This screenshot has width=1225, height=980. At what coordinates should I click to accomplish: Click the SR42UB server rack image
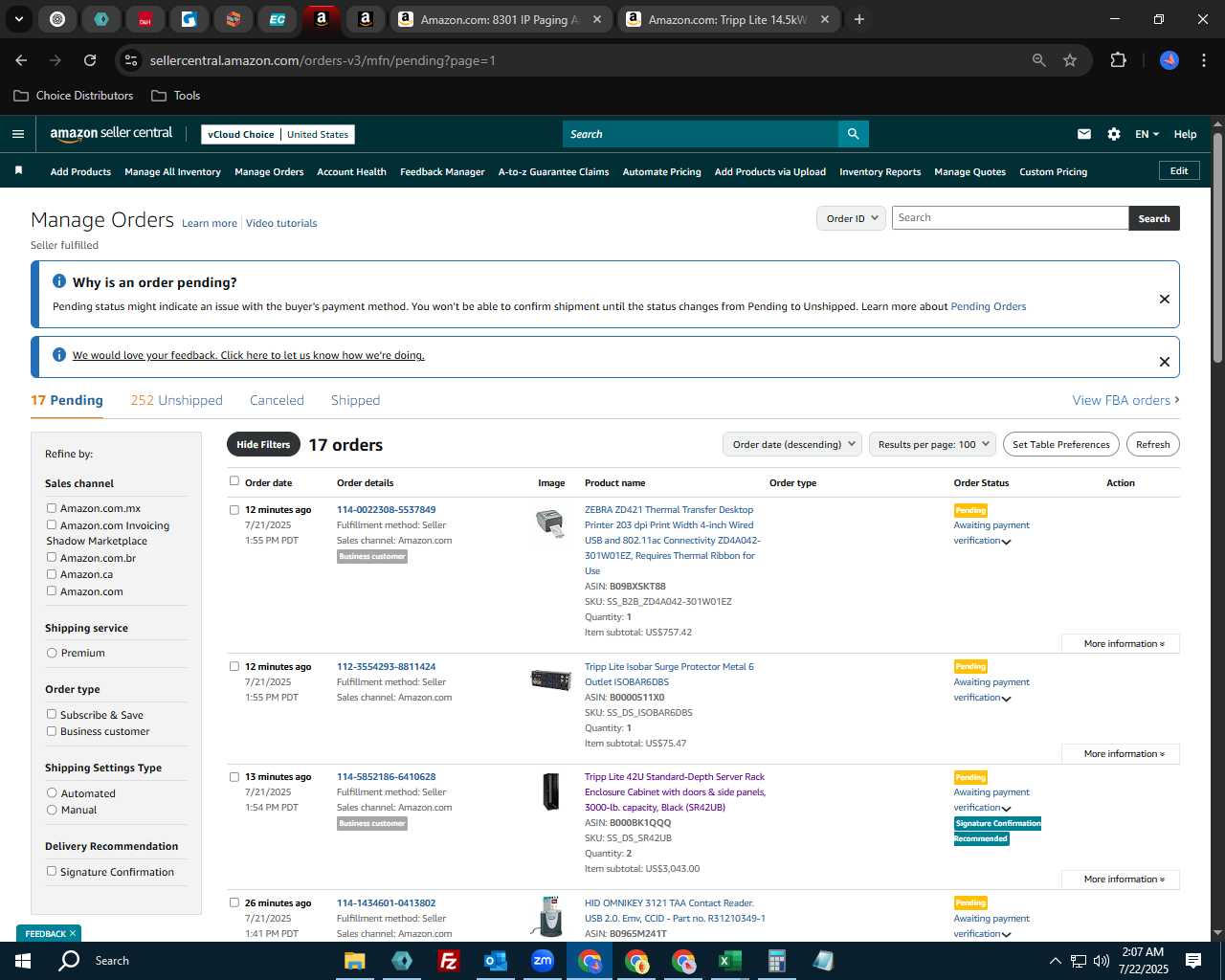click(x=550, y=791)
